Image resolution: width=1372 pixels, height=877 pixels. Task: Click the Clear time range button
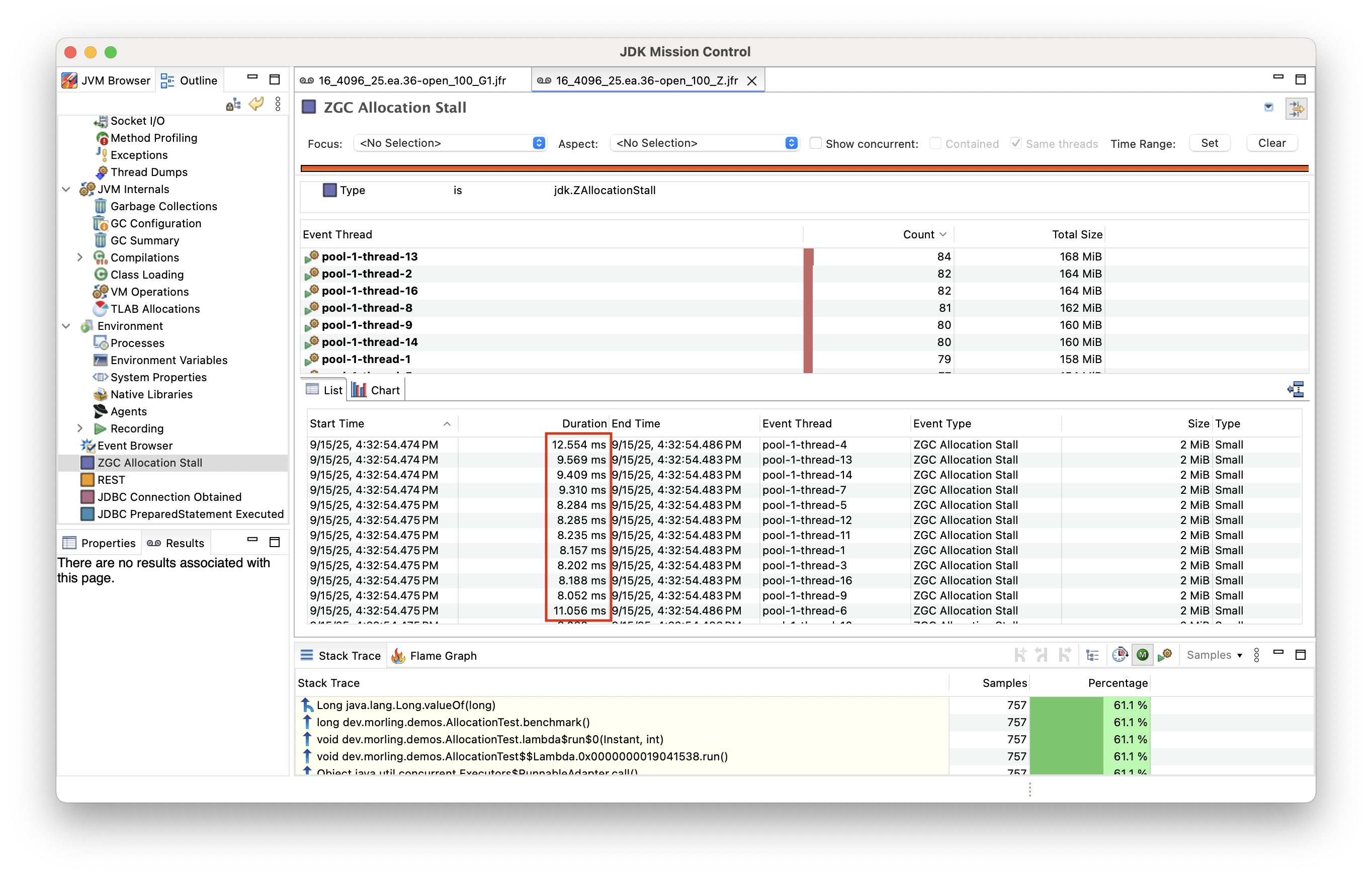click(x=1272, y=143)
